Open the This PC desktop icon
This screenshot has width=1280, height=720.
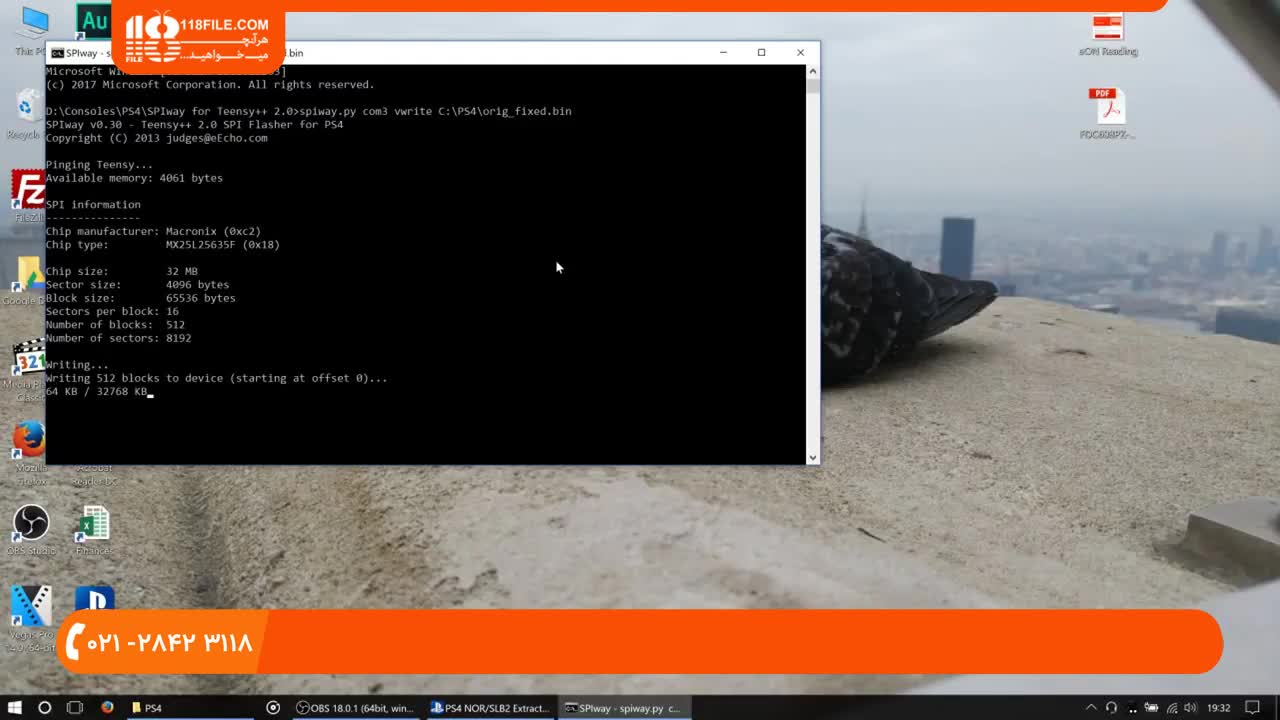coord(32,28)
